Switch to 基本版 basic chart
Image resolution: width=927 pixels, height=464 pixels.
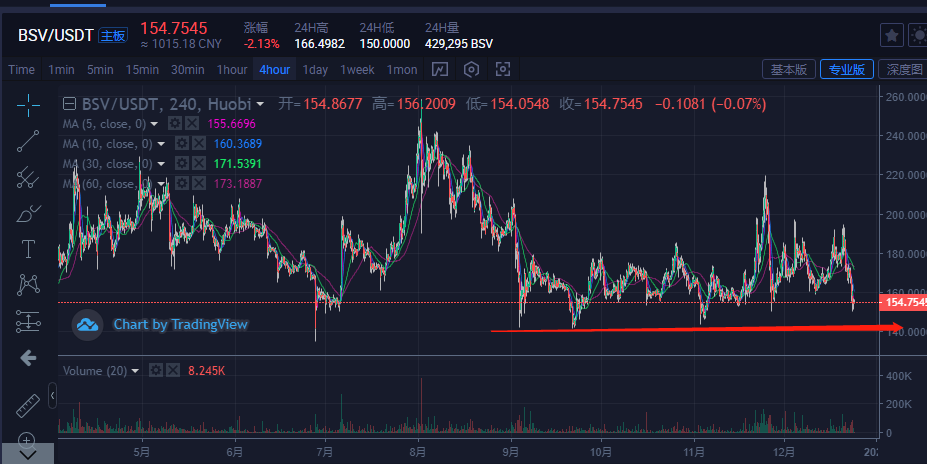click(789, 69)
